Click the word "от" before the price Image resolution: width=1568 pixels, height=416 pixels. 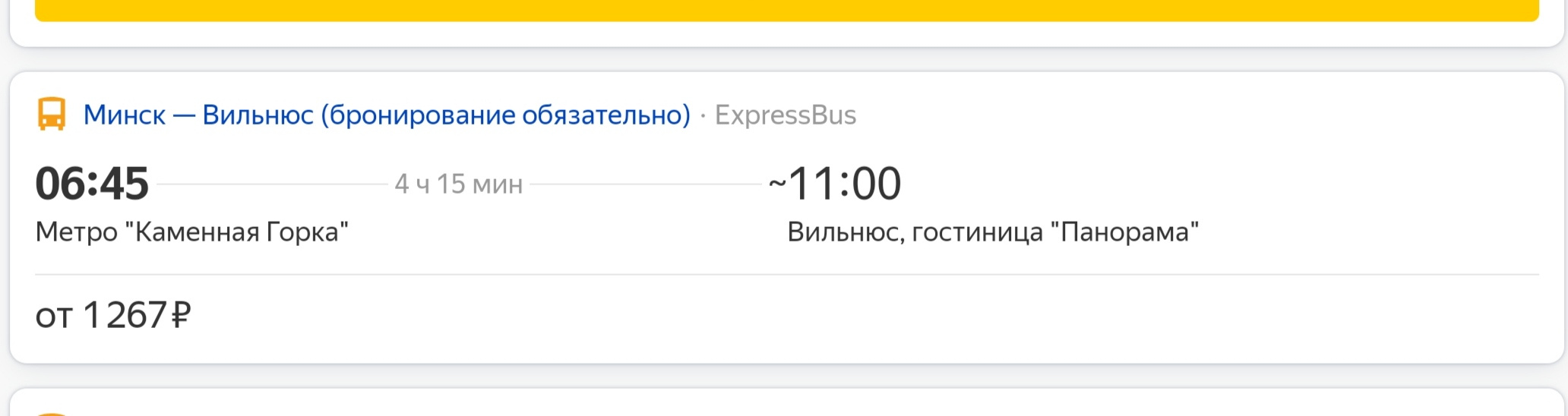tap(54, 317)
